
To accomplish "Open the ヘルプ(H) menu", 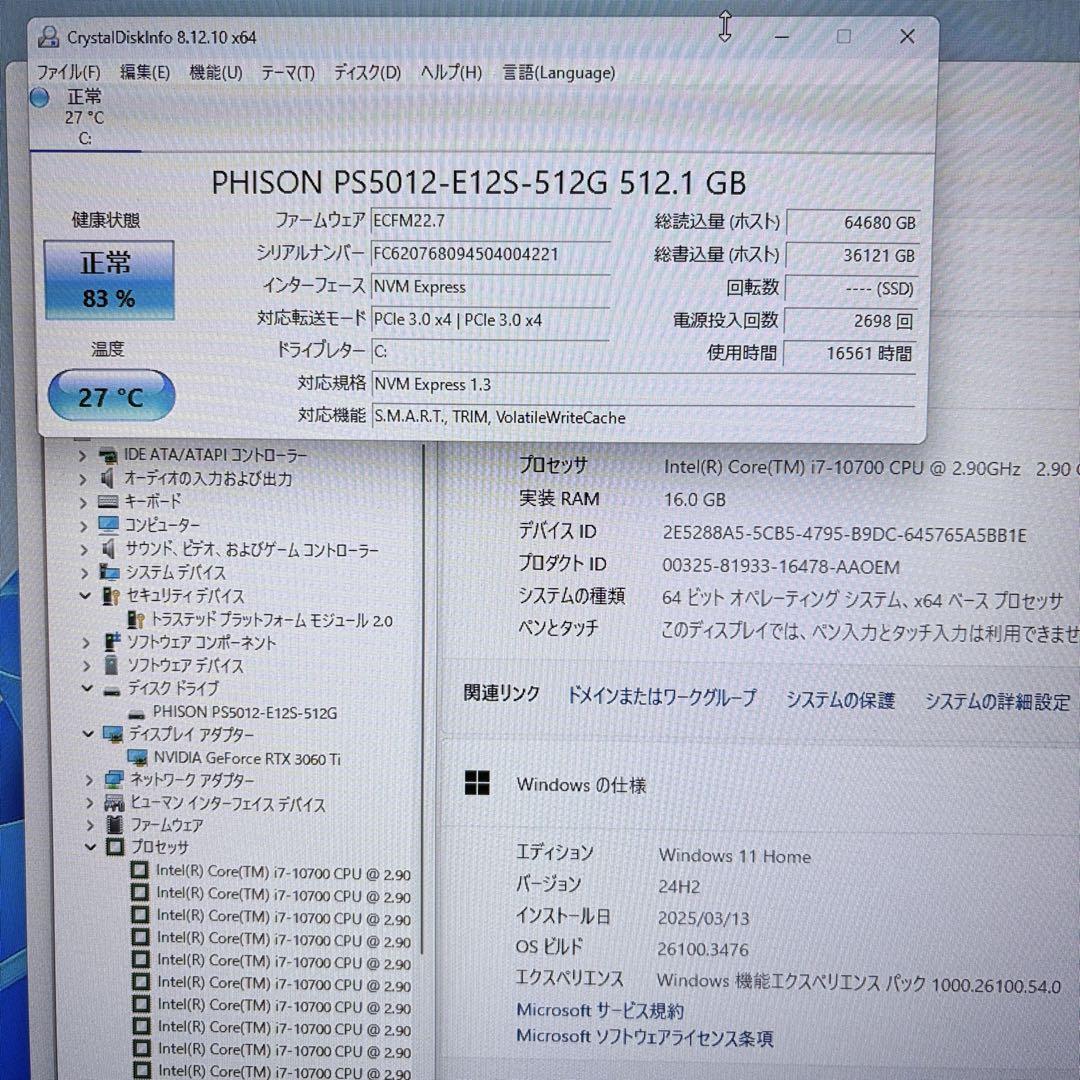I will pos(451,72).
